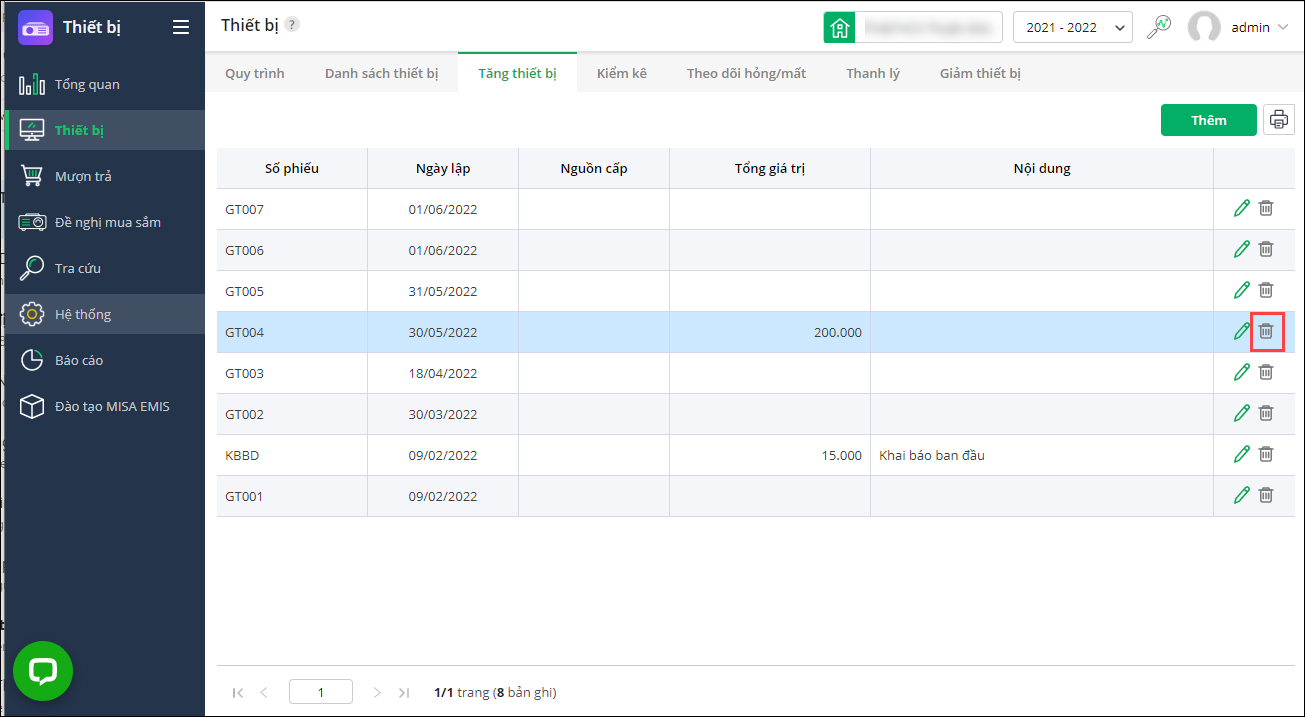Go to next page arrow
1305x717 pixels.
pyautogui.click(x=377, y=692)
